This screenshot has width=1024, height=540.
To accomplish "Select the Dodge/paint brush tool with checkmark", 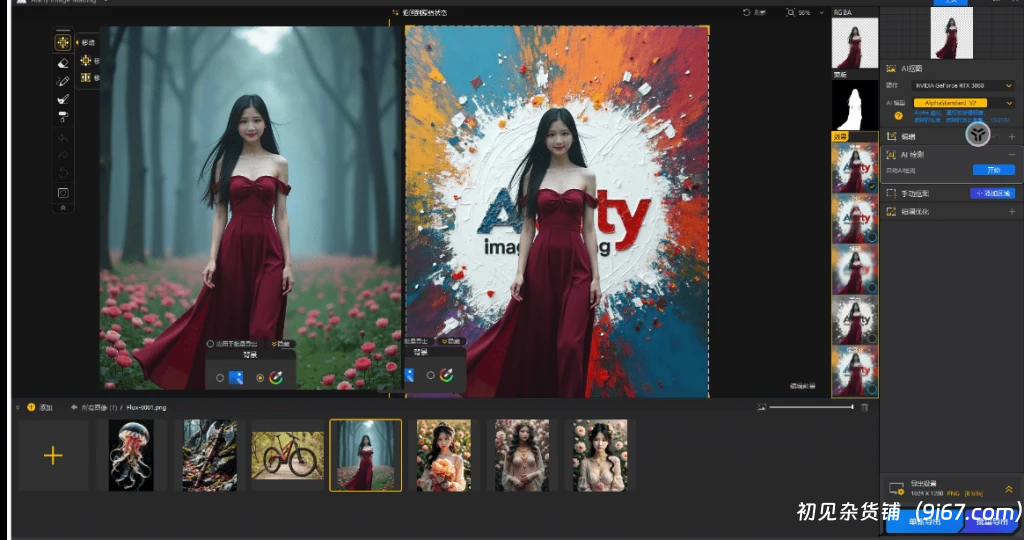I will click(x=63, y=99).
